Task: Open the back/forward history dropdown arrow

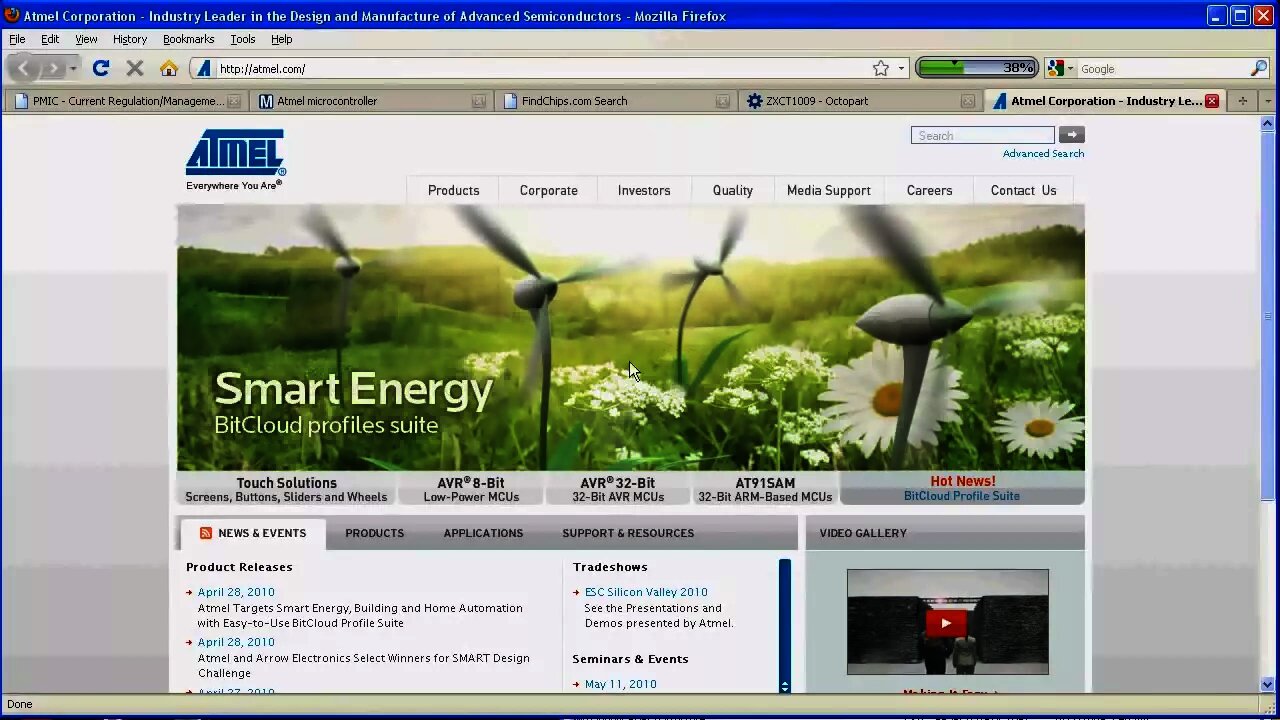Action: (x=73, y=69)
